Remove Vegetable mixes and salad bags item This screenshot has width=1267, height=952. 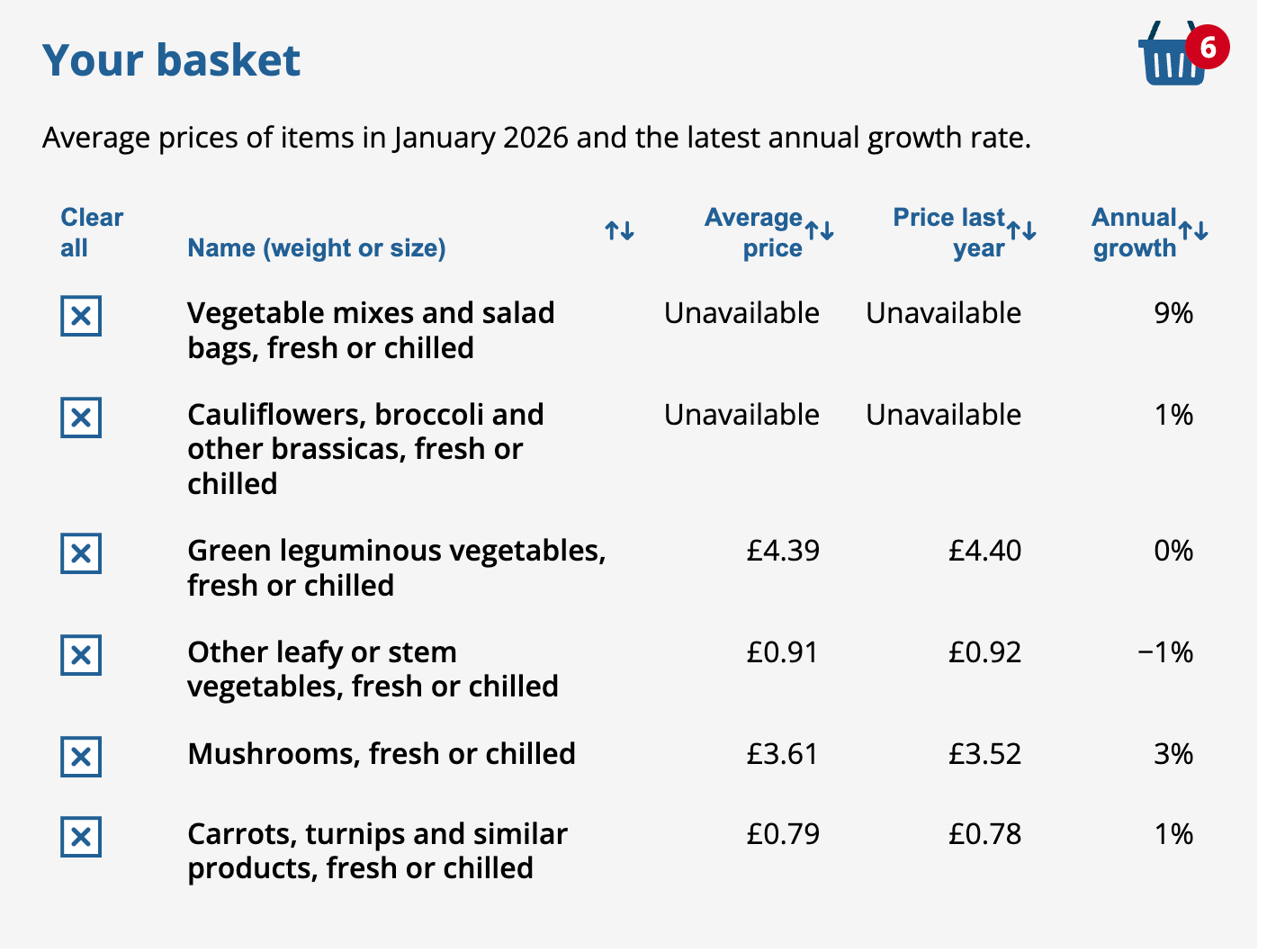81,316
